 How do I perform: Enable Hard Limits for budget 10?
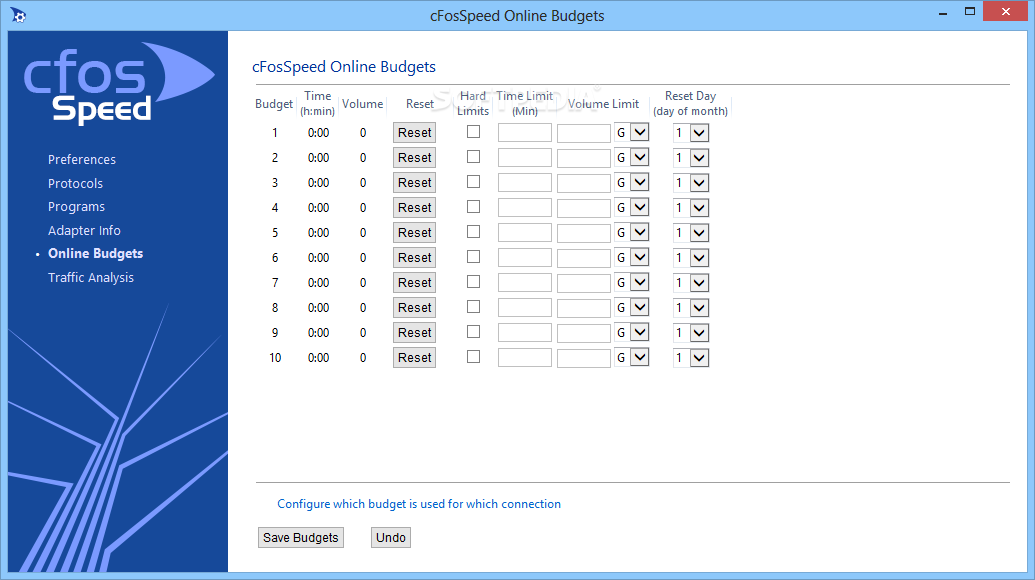(473, 357)
